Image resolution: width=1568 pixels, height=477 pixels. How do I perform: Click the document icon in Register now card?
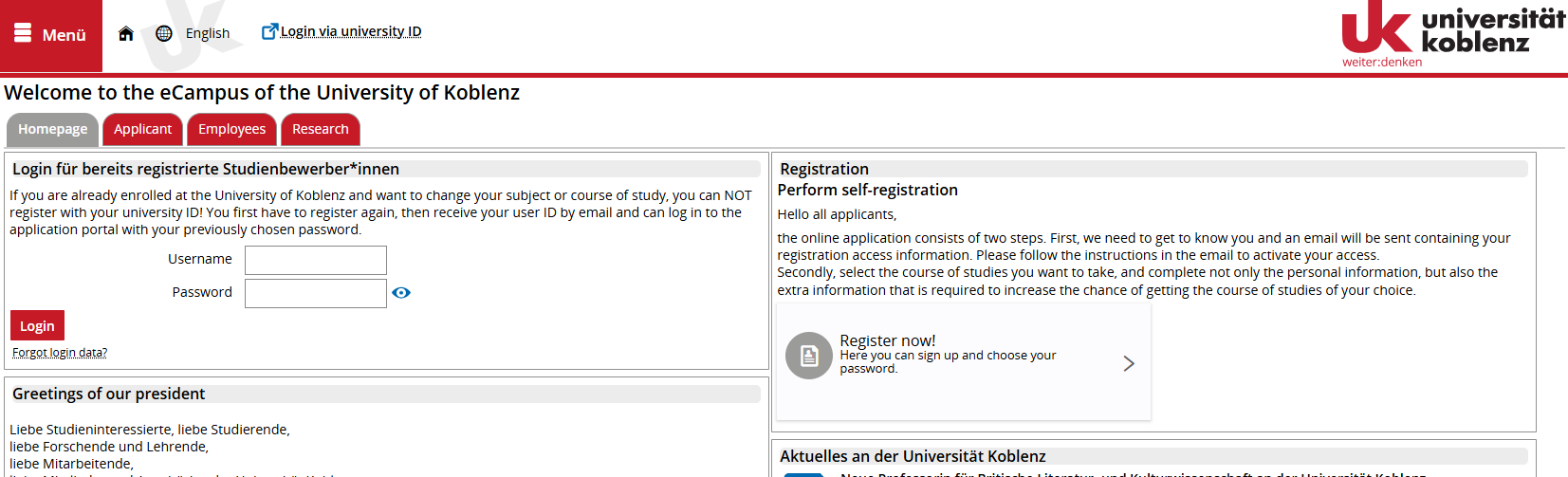click(809, 356)
